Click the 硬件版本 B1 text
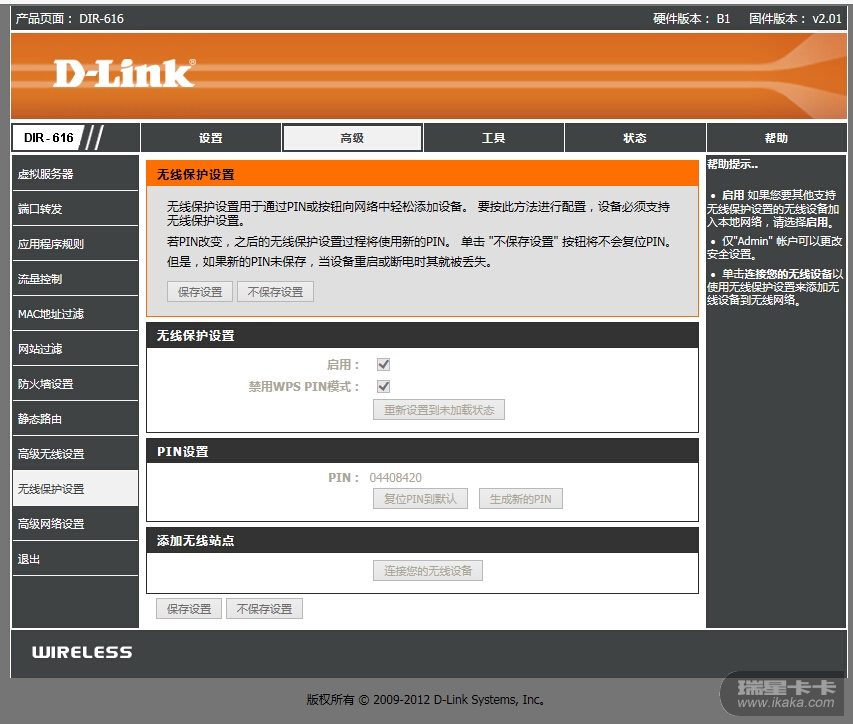Screen dimensions: 853x724 [x=691, y=18]
